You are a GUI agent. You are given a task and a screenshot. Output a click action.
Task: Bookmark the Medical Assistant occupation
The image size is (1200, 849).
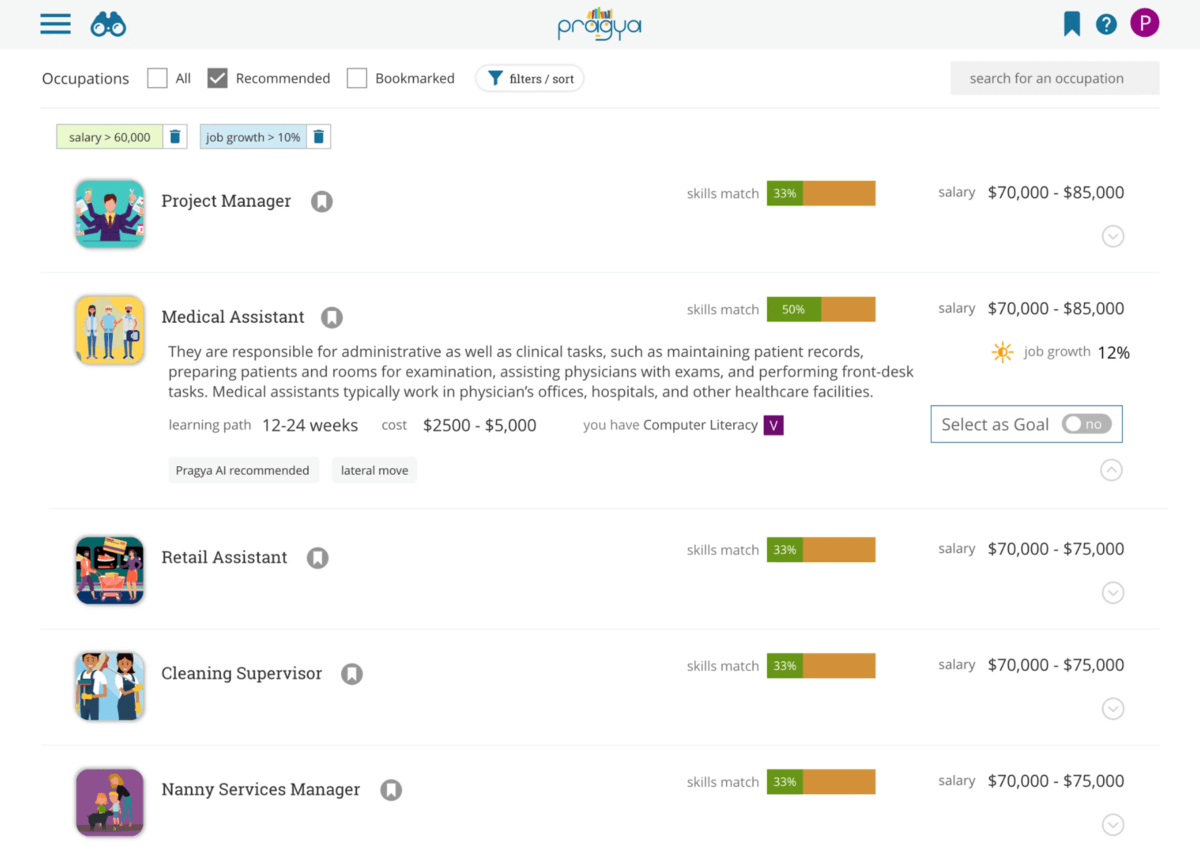coord(332,318)
